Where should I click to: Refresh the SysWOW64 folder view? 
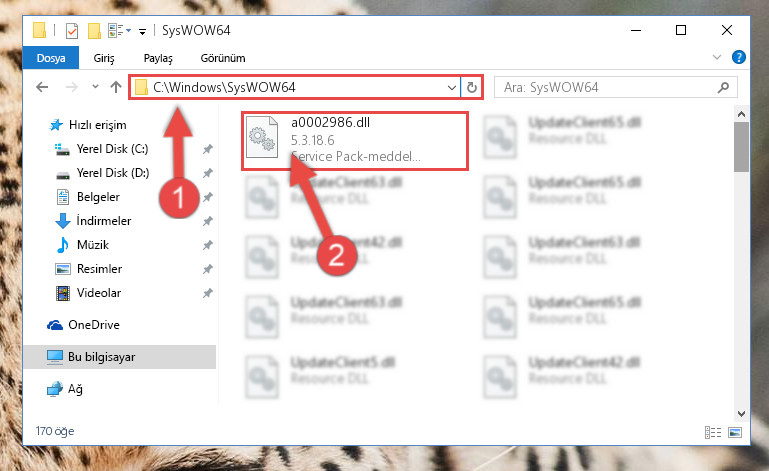coord(472,87)
